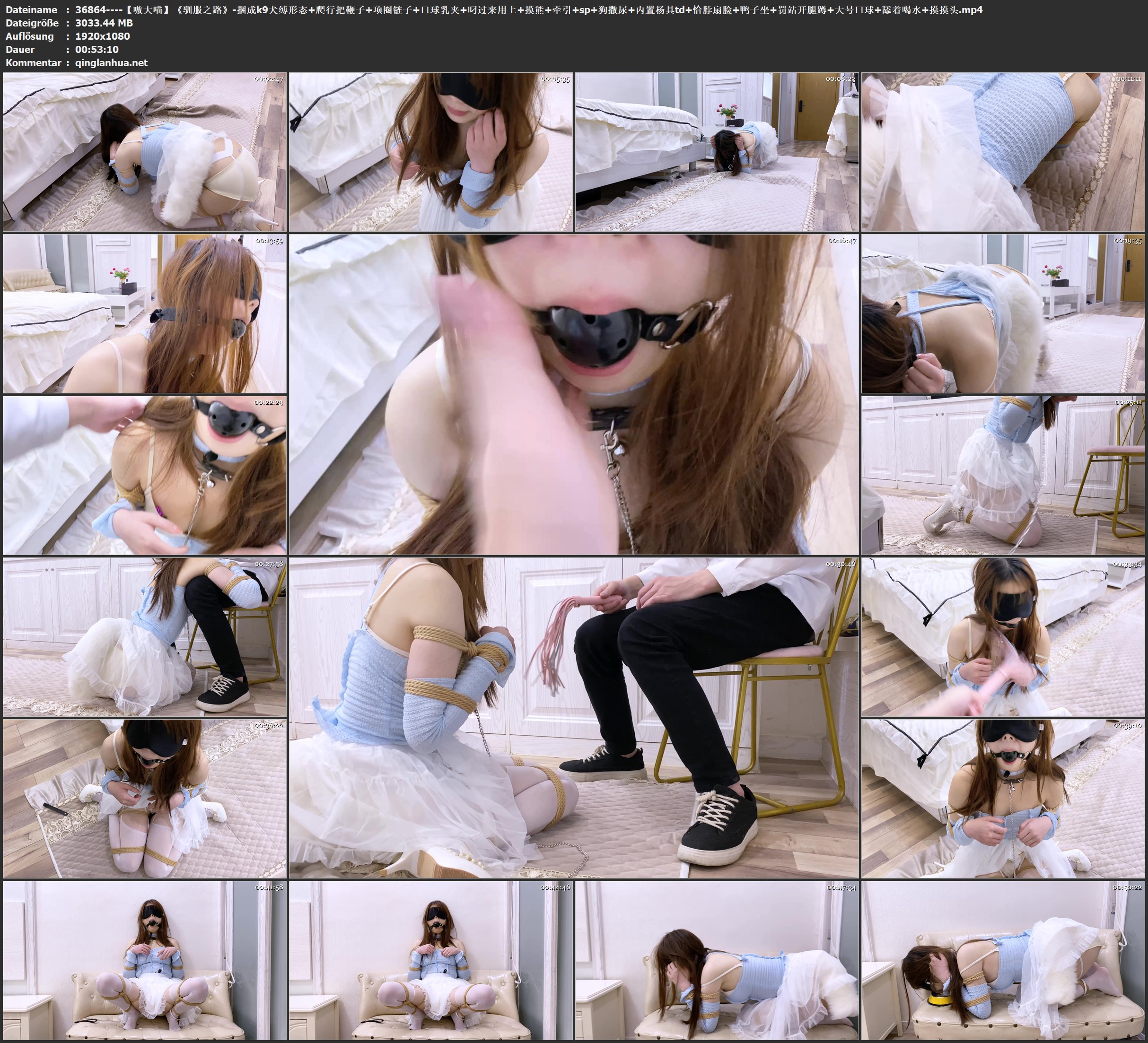Click the frame timestamped 00:36:22
This screenshot has height=1043, width=1148.
pyautogui.click(x=145, y=798)
